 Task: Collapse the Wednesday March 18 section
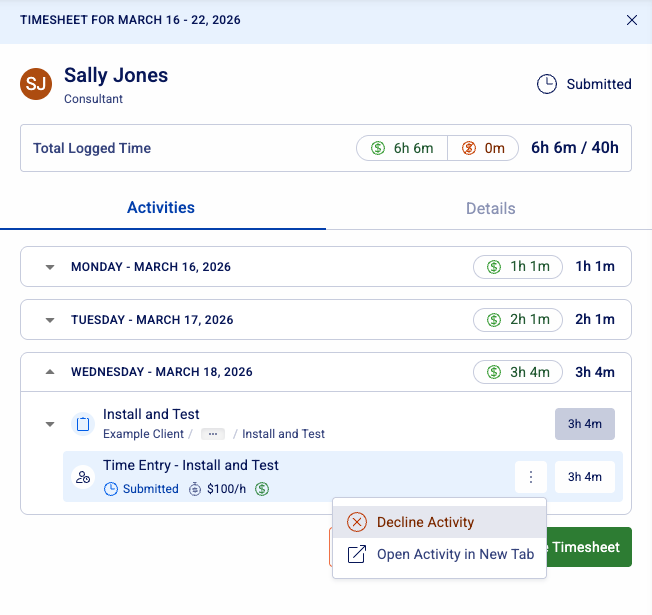49,372
